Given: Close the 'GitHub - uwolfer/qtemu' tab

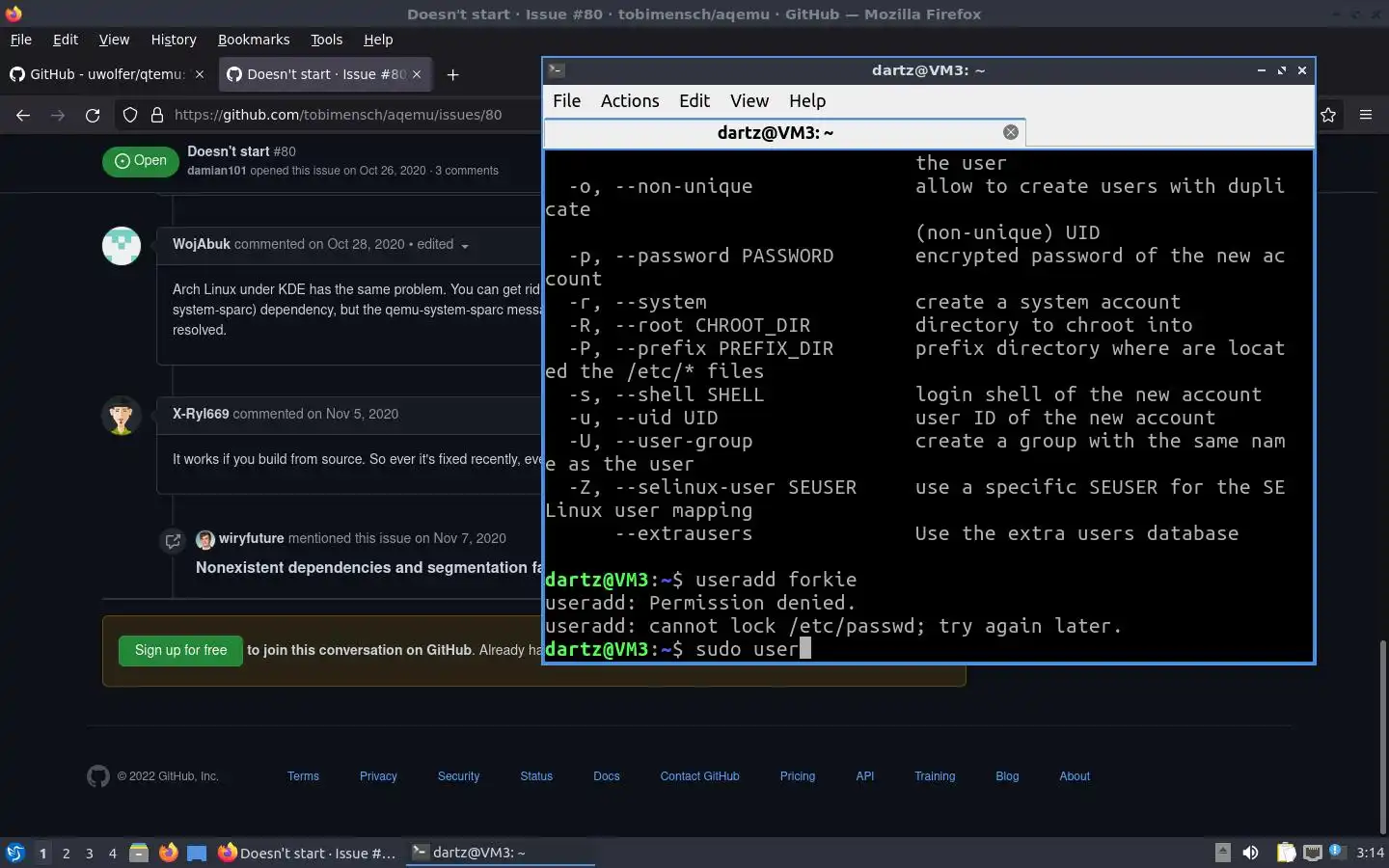Looking at the screenshot, I should coord(200,74).
